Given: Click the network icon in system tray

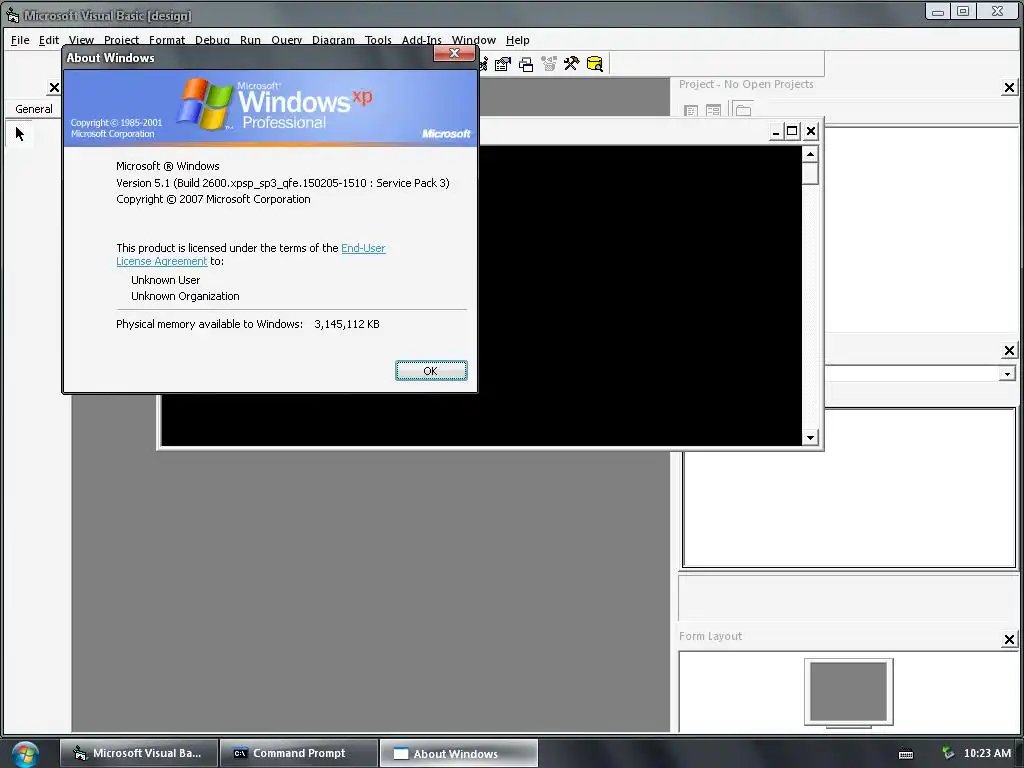Looking at the screenshot, I should [948, 753].
